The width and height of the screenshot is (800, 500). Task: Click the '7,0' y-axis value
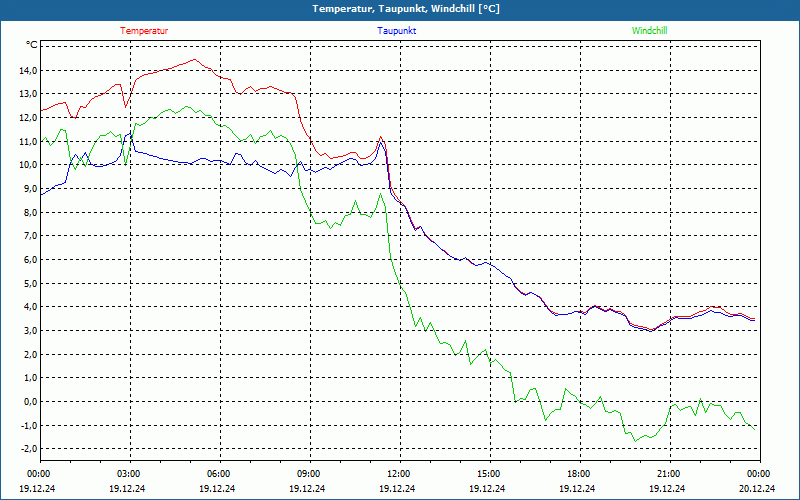tap(30, 236)
